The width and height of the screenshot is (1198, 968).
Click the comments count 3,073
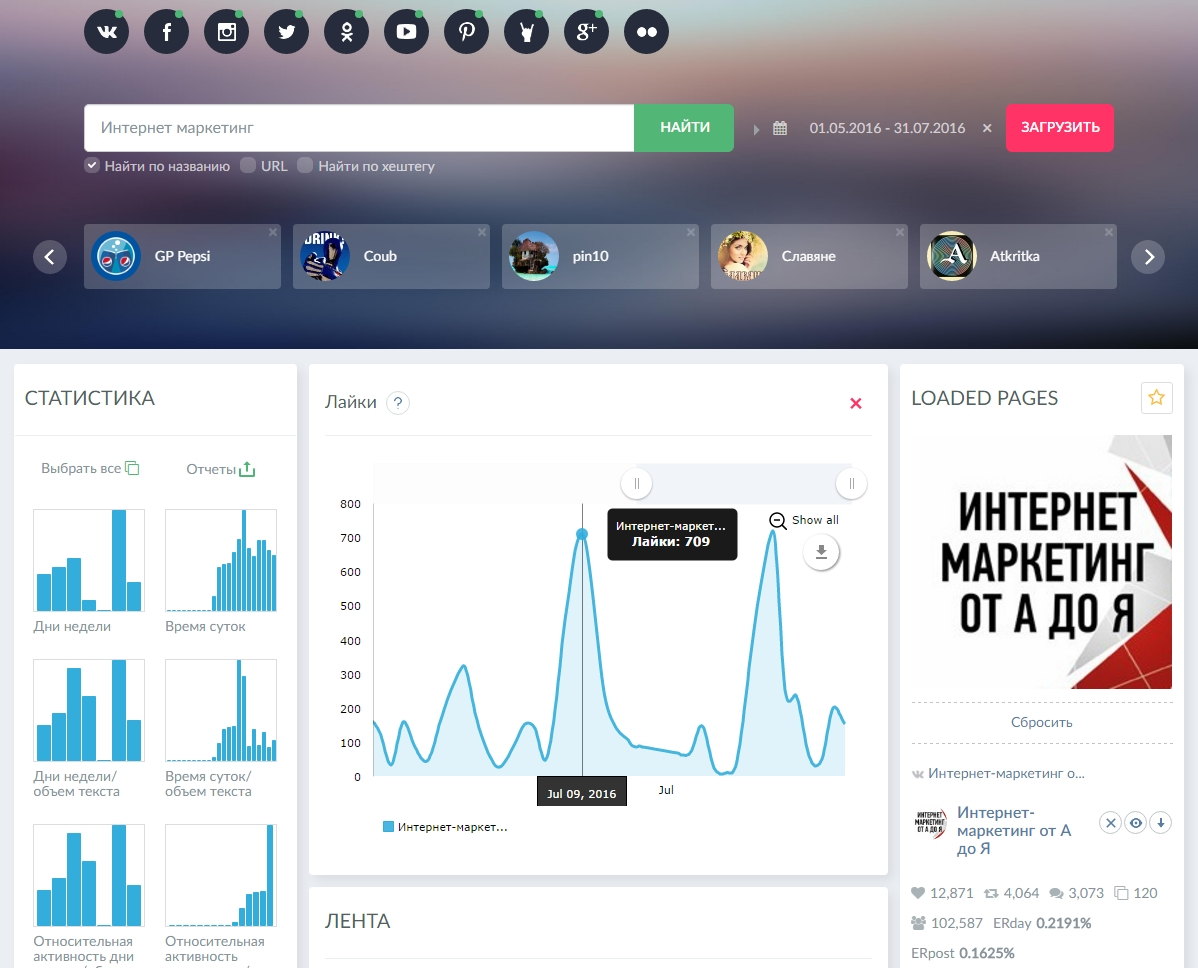click(1077, 893)
